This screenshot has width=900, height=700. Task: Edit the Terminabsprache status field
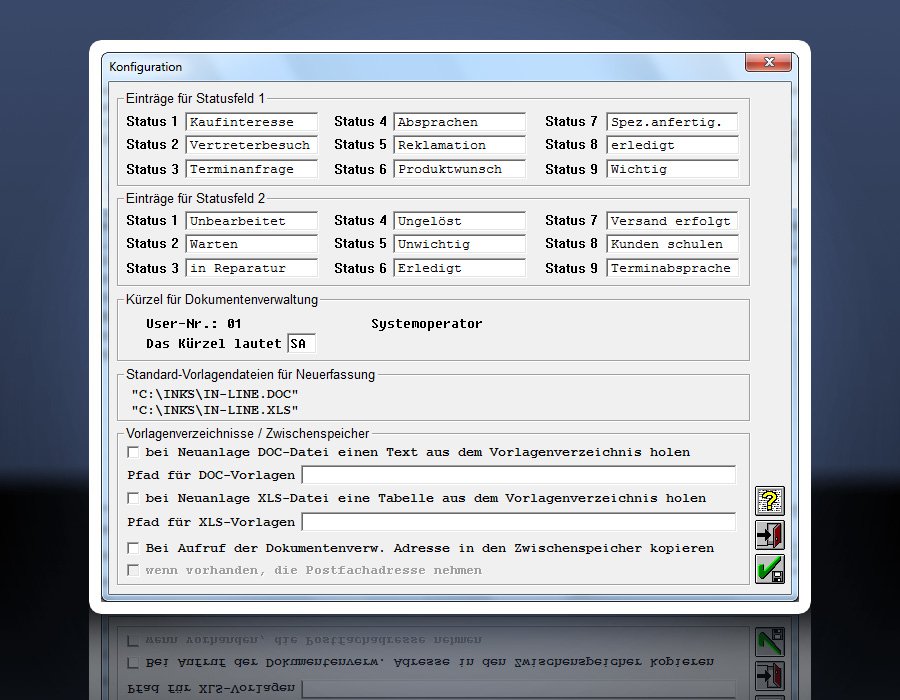672,268
